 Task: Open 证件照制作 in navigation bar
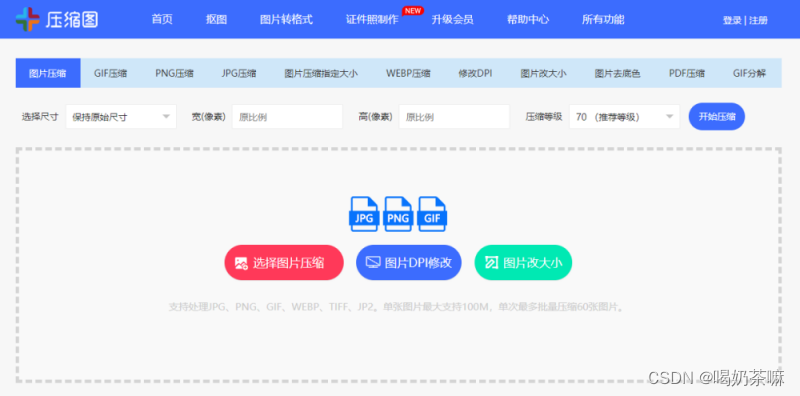point(372,20)
